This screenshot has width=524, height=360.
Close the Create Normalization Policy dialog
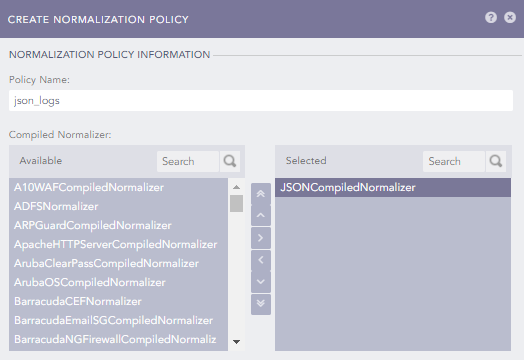point(510,17)
